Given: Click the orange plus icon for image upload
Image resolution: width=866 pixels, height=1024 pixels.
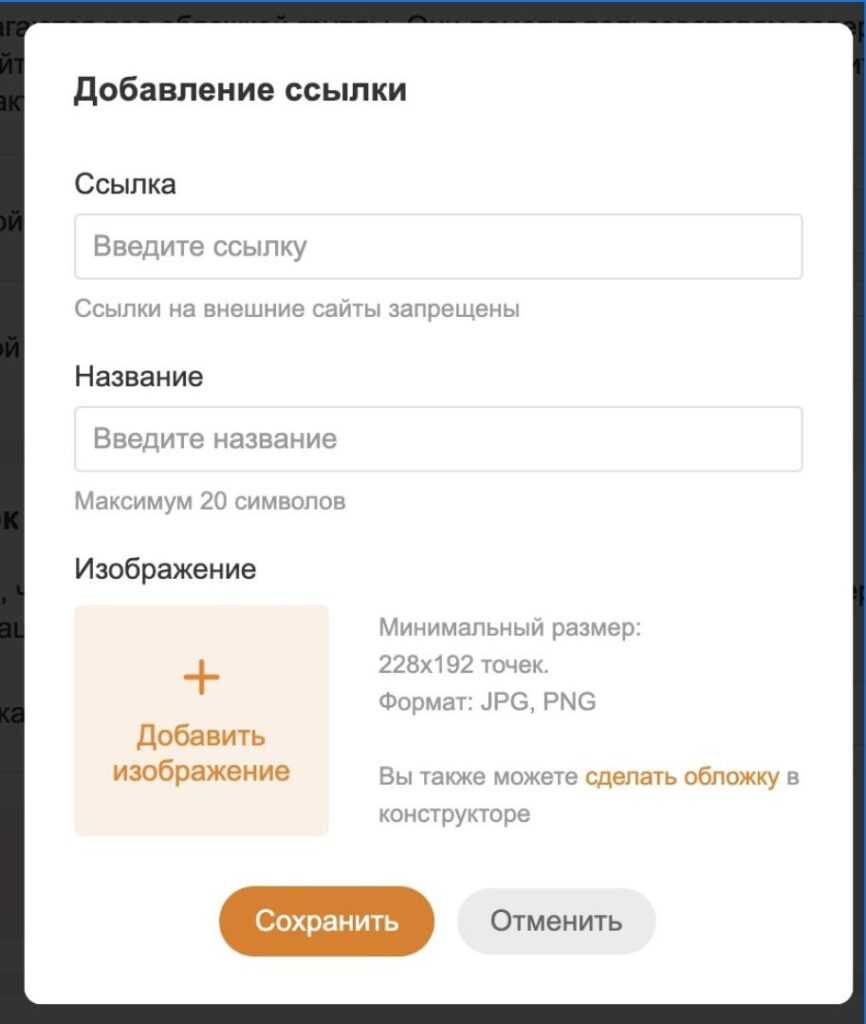Looking at the screenshot, I should point(201,678).
